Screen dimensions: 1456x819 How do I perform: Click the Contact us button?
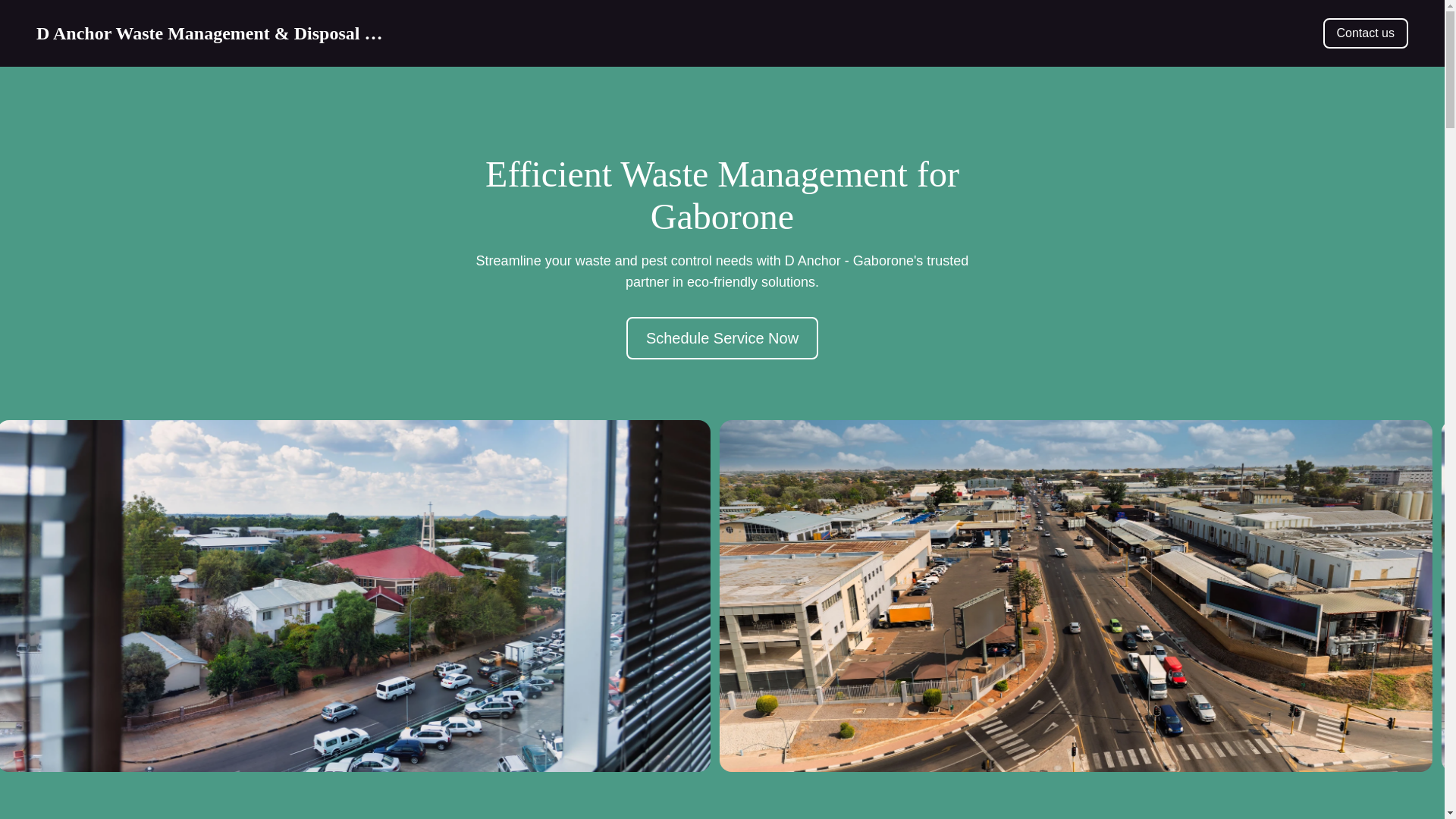1365,33
